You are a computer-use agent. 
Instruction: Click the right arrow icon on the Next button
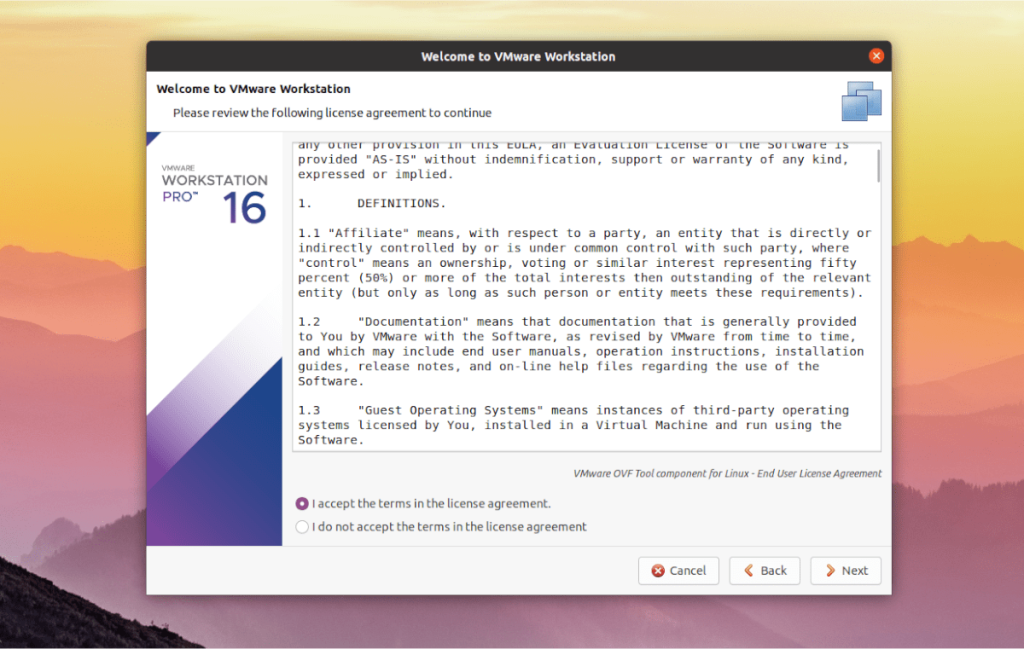tap(830, 571)
